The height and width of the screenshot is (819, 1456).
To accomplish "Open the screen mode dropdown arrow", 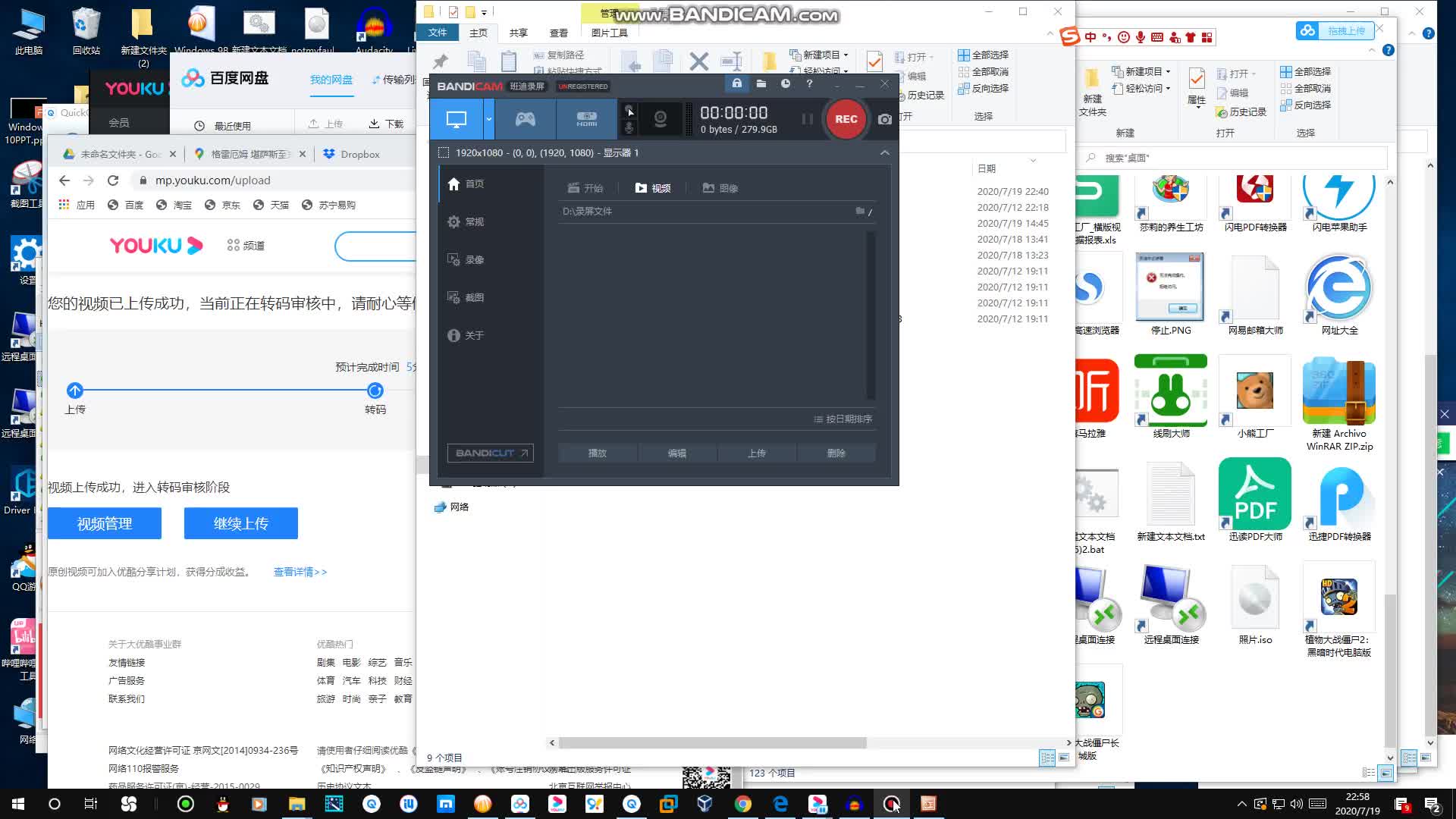I will click(488, 119).
